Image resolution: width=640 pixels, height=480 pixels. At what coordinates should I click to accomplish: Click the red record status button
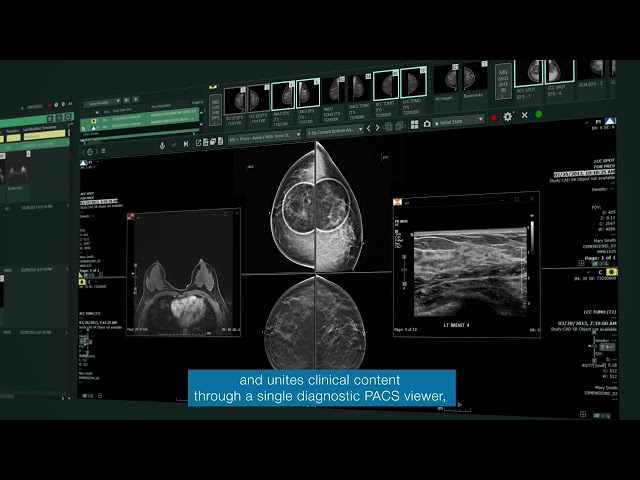494,118
